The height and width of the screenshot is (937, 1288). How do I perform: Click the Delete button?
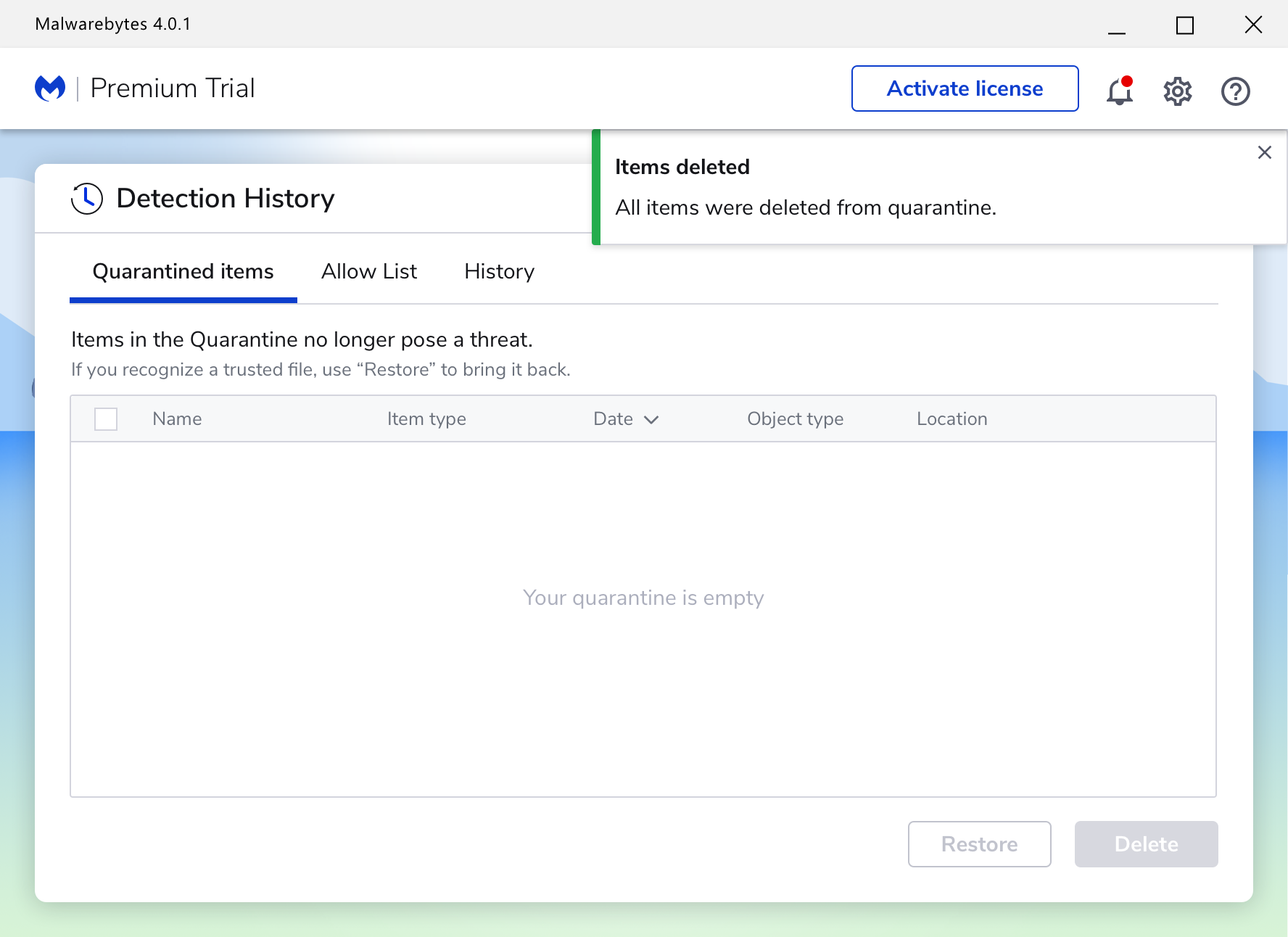click(x=1147, y=844)
